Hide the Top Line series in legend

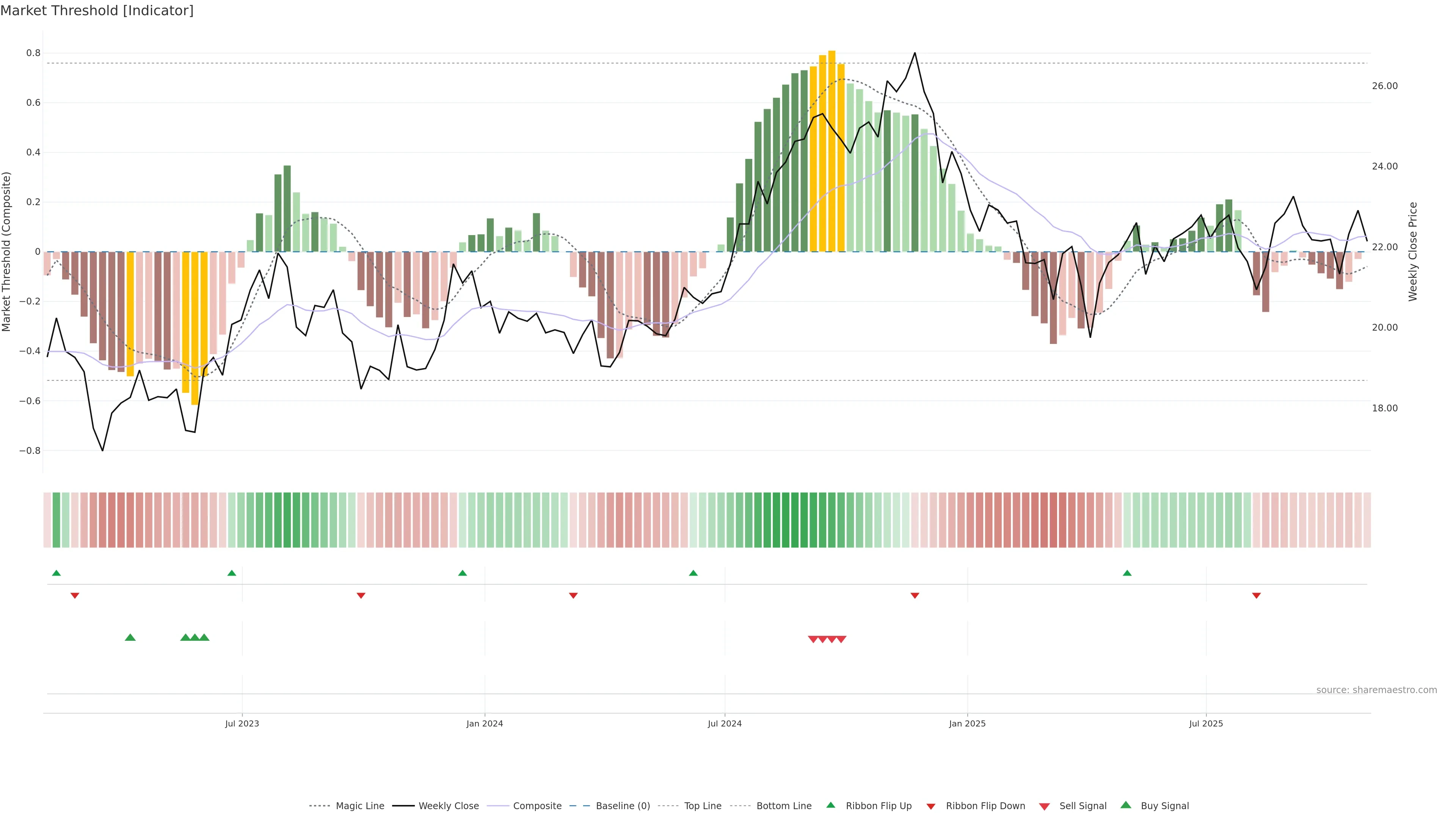pyautogui.click(x=703, y=806)
